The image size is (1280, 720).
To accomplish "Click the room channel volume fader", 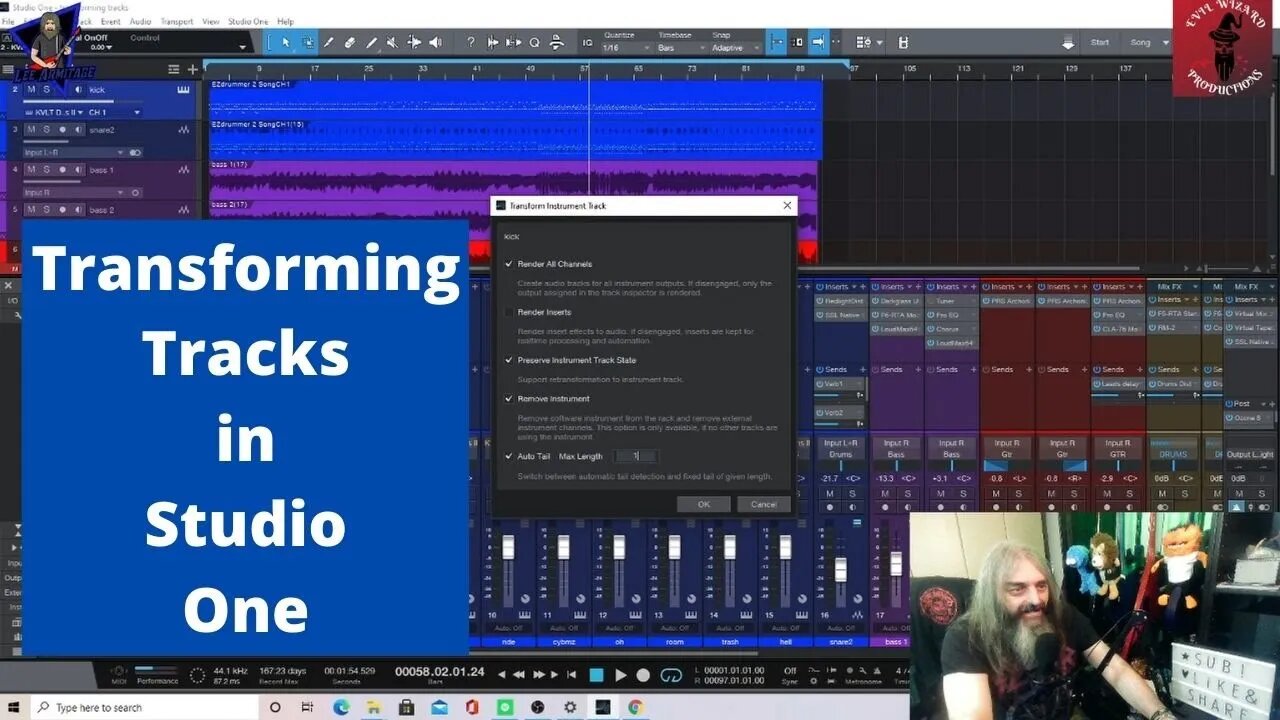I will pyautogui.click(x=675, y=549).
